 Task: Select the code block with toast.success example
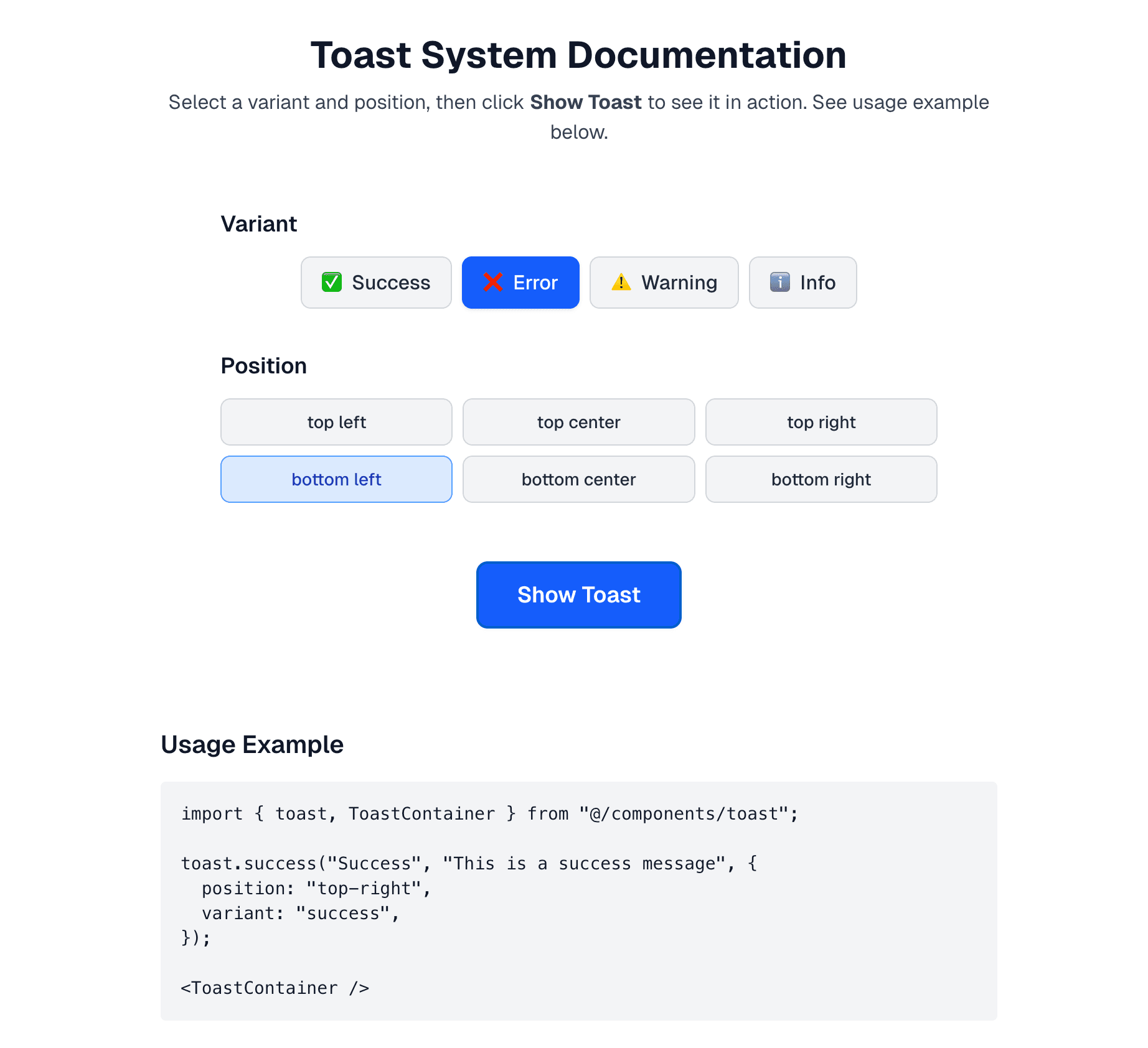coord(578,900)
